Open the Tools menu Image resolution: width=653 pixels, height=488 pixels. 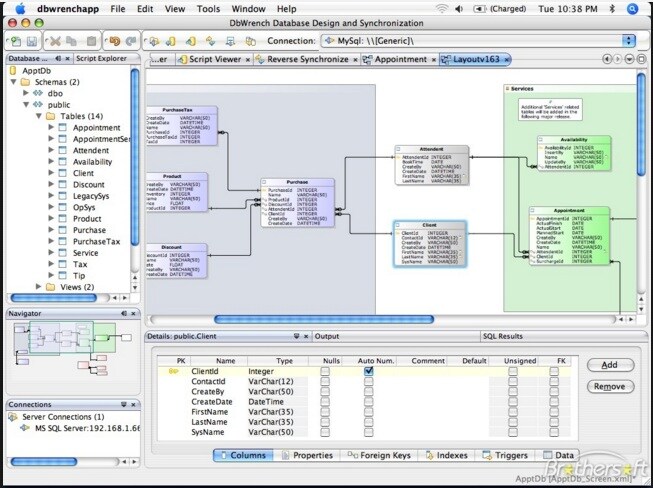click(208, 9)
